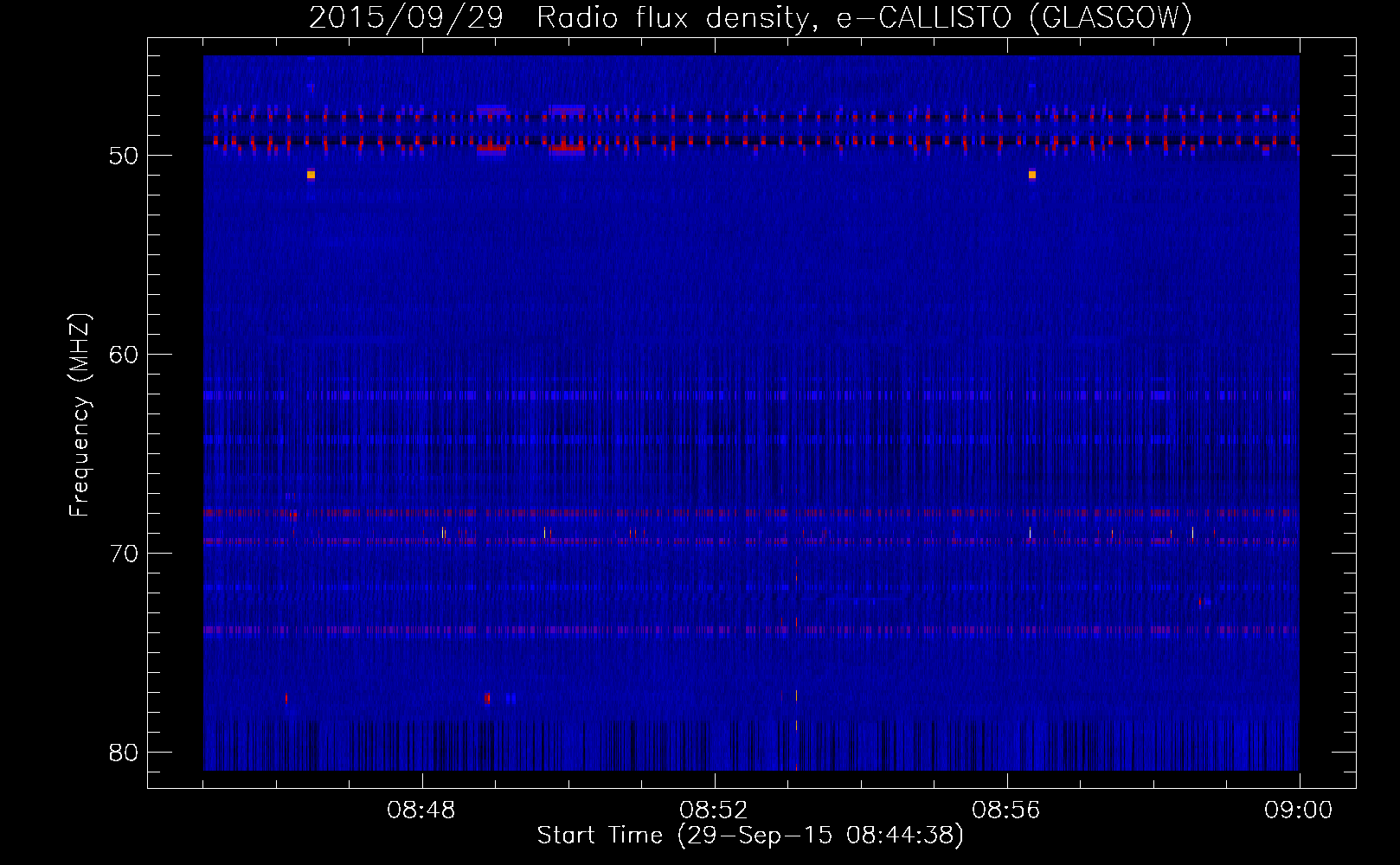Click the 08:52 time tick label
This screenshot has height=865, width=1400.
coord(714,811)
